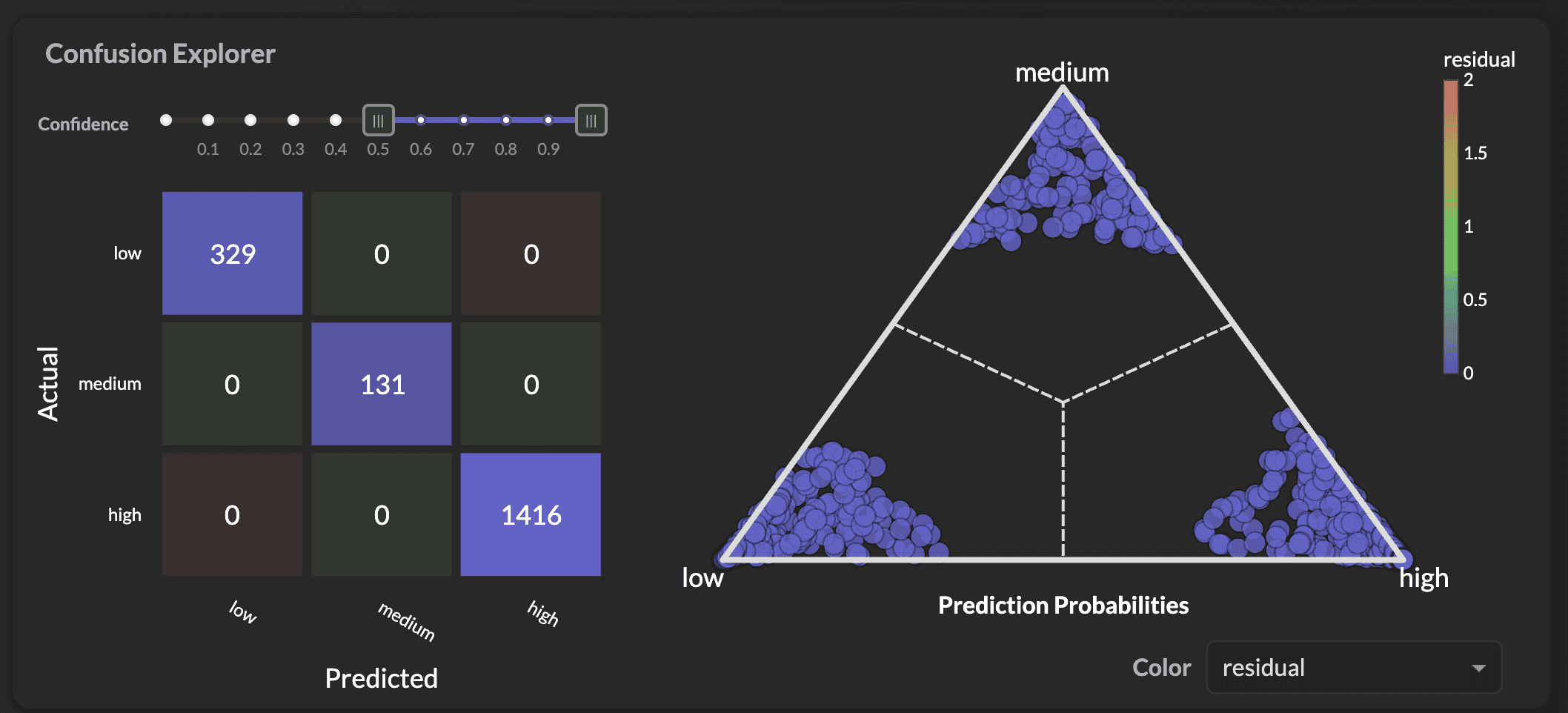Click the left Confidence slider grip handle
The height and width of the screenshot is (713, 1568).
(x=379, y=120)
